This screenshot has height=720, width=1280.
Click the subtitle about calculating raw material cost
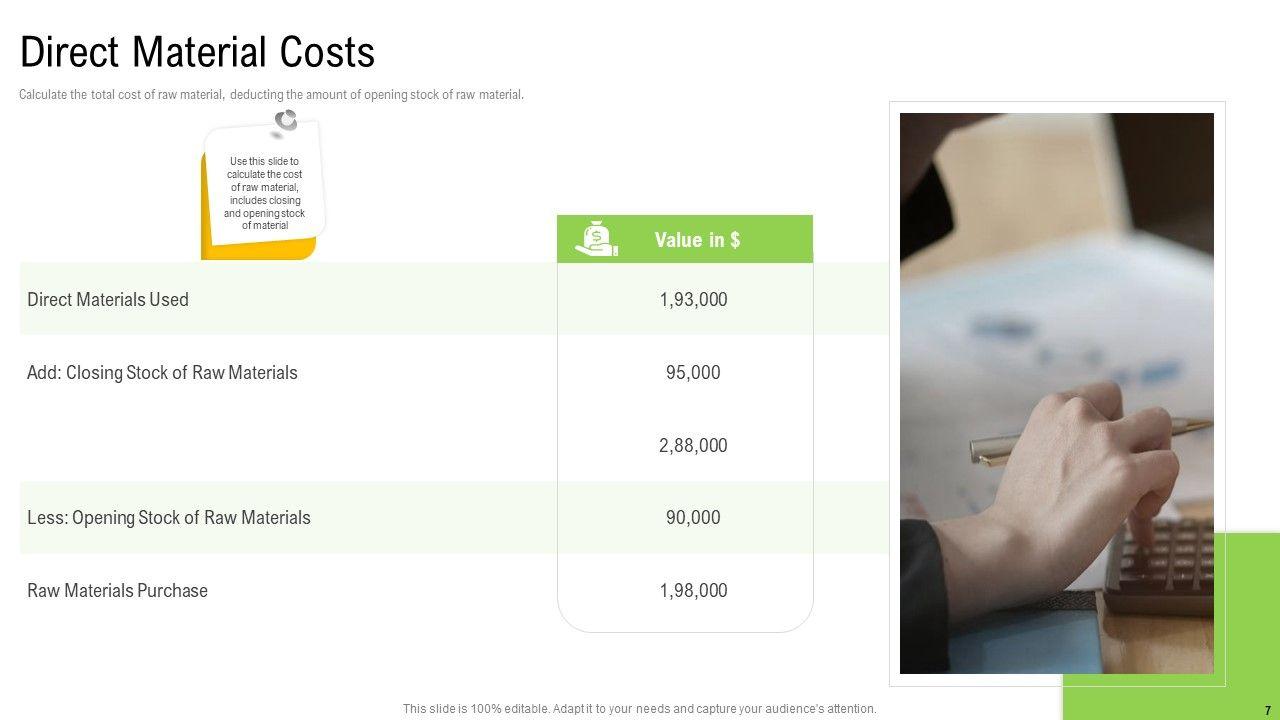click(271, 95)
